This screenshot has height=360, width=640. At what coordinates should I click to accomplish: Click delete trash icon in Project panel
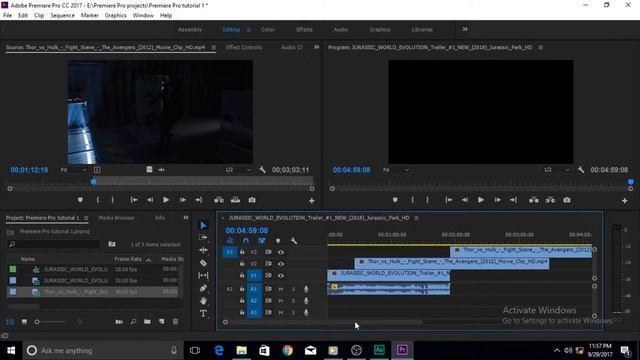click(x=176, y=322)
